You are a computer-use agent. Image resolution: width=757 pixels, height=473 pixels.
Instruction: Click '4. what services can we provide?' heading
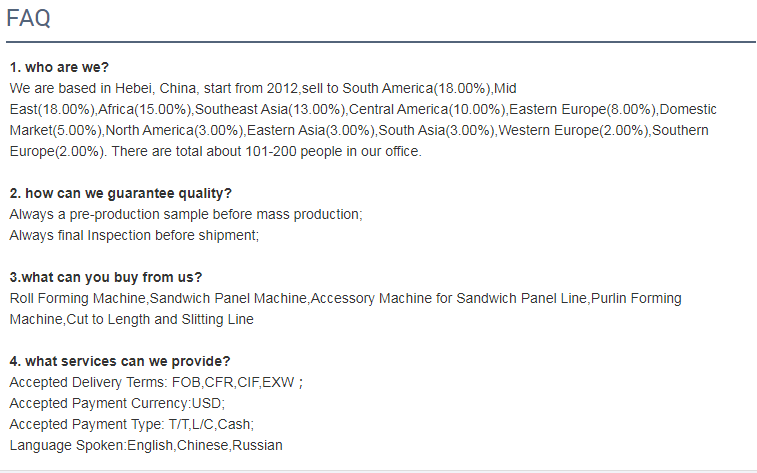pos(120,361)
